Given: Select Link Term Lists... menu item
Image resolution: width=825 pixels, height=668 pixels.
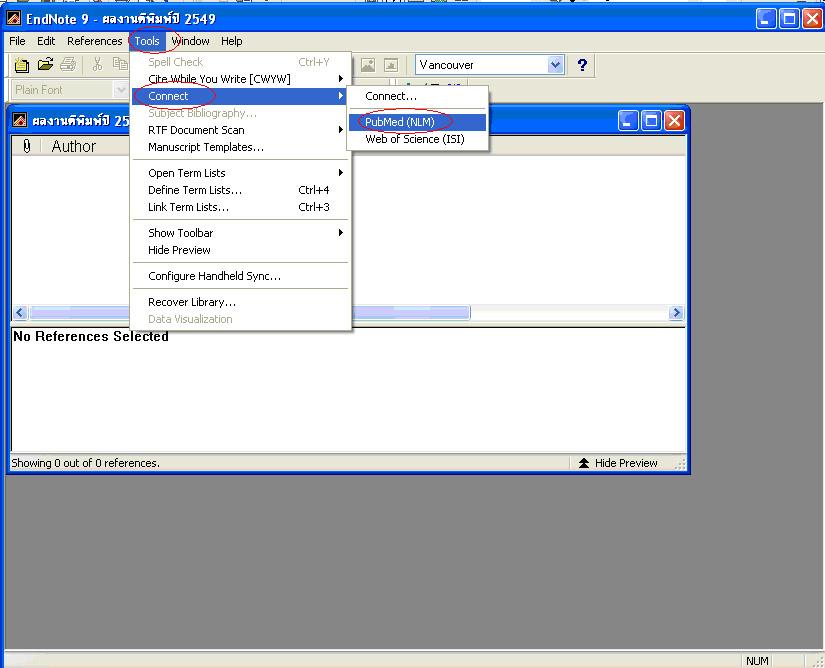Looking at the screenshot, I should 240,207.
